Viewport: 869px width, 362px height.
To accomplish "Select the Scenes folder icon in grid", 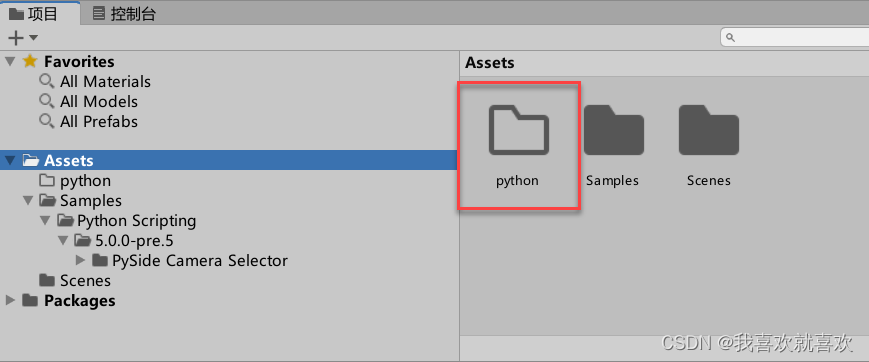I will [709, 131].
